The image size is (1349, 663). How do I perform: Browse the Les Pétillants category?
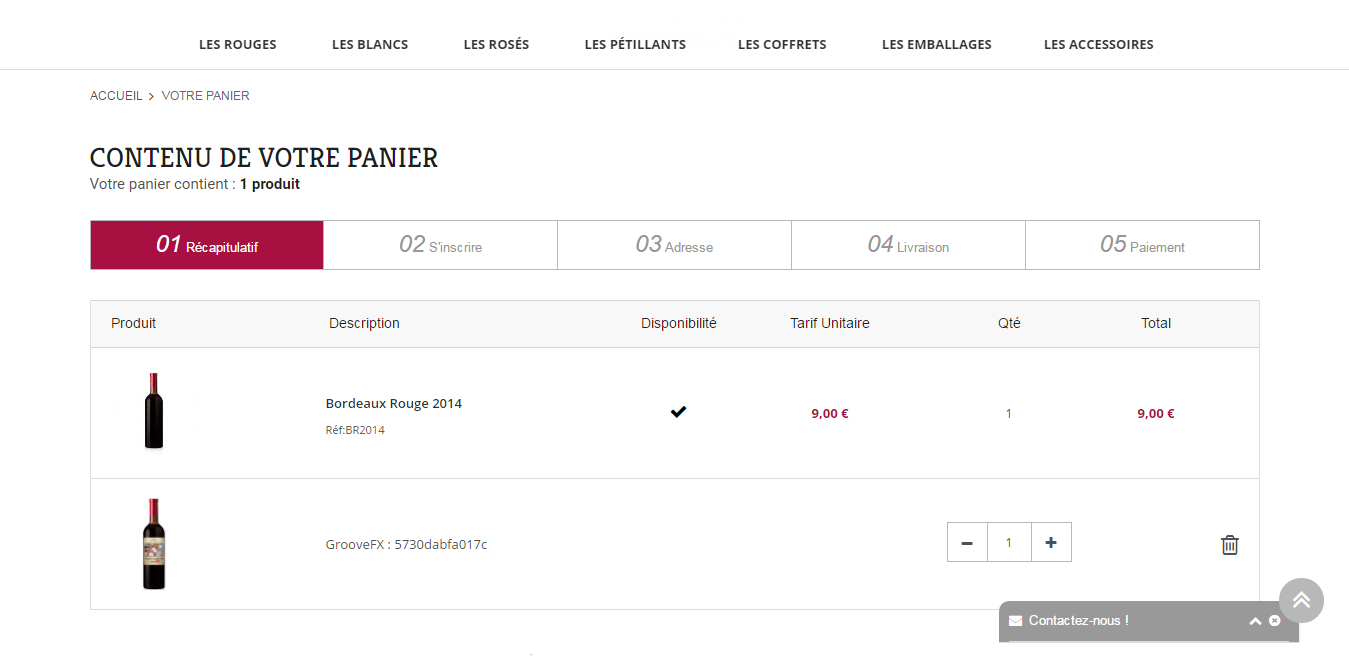tap(635, 44)
